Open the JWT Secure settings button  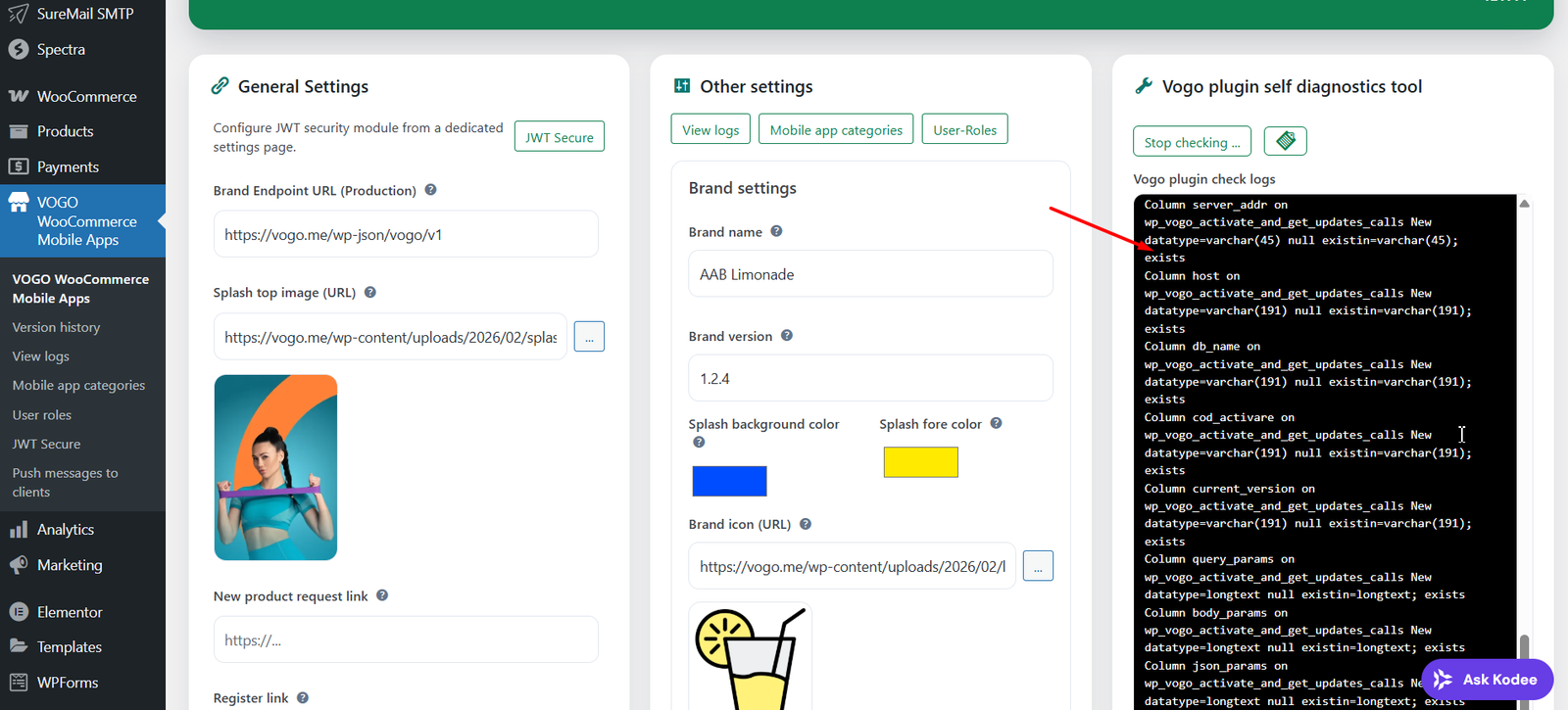560,137
